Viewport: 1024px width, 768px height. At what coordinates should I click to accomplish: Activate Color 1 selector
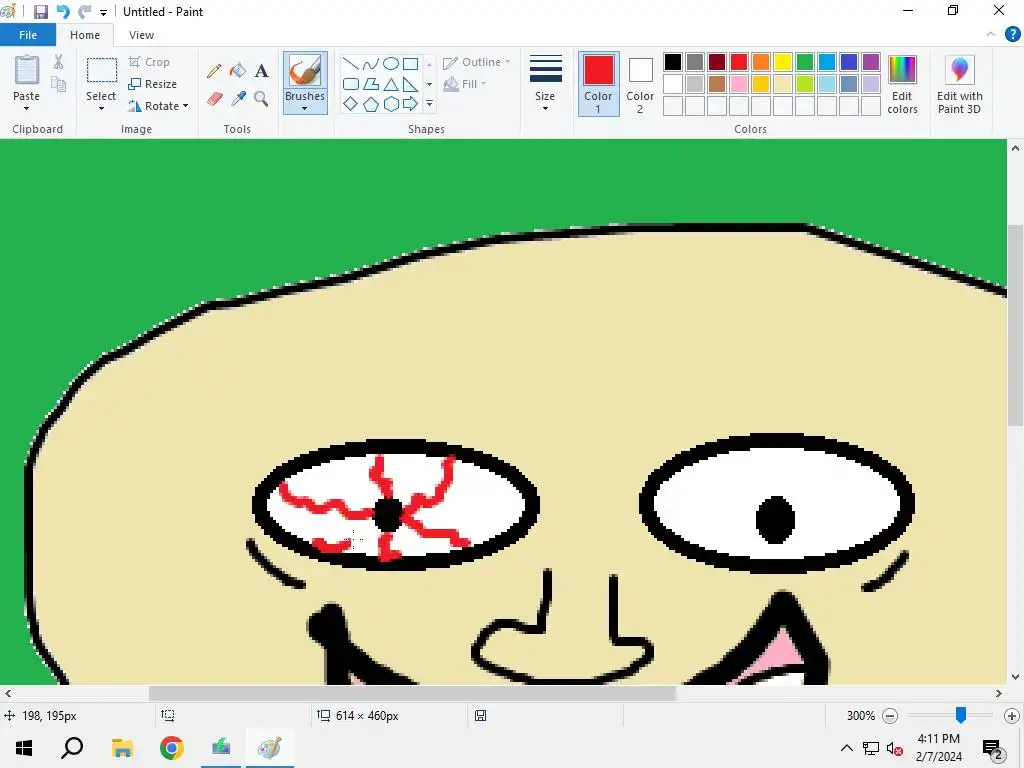pos(598,84)
